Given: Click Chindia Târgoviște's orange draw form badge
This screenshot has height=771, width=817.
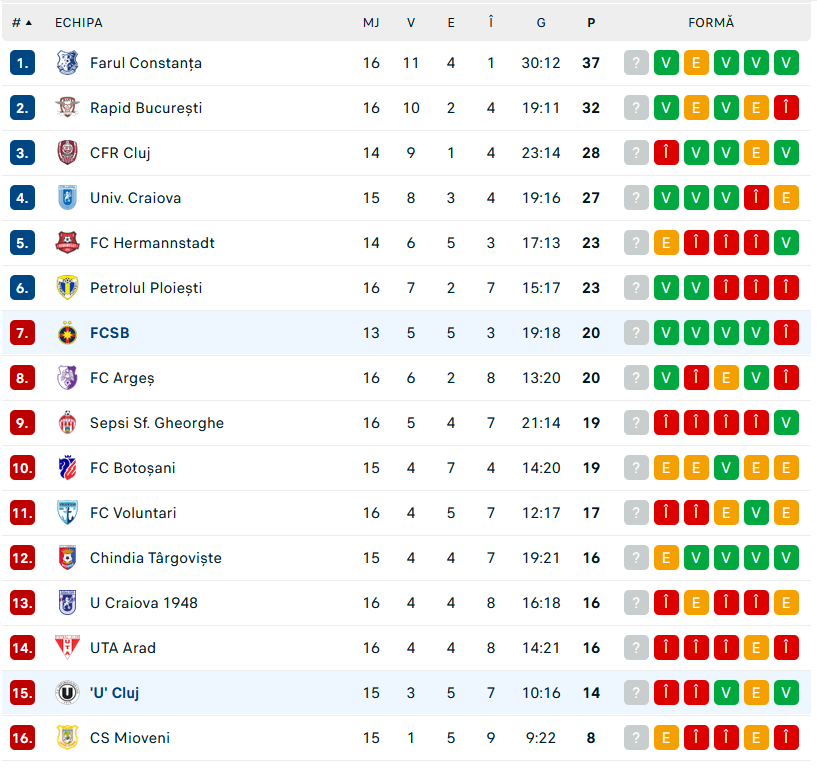Looking at the screenshot, I should point(666,558).
